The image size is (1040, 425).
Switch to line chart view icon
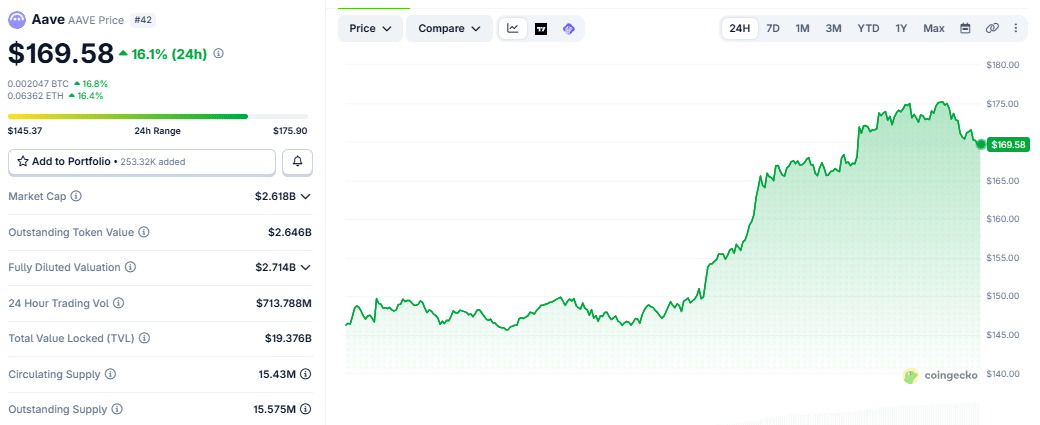click(513, 29)
